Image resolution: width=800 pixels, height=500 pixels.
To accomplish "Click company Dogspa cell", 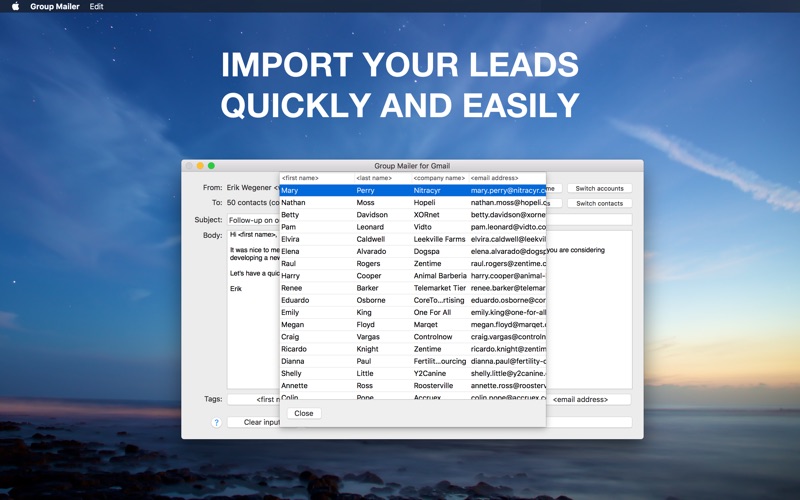I will (427, 252).
